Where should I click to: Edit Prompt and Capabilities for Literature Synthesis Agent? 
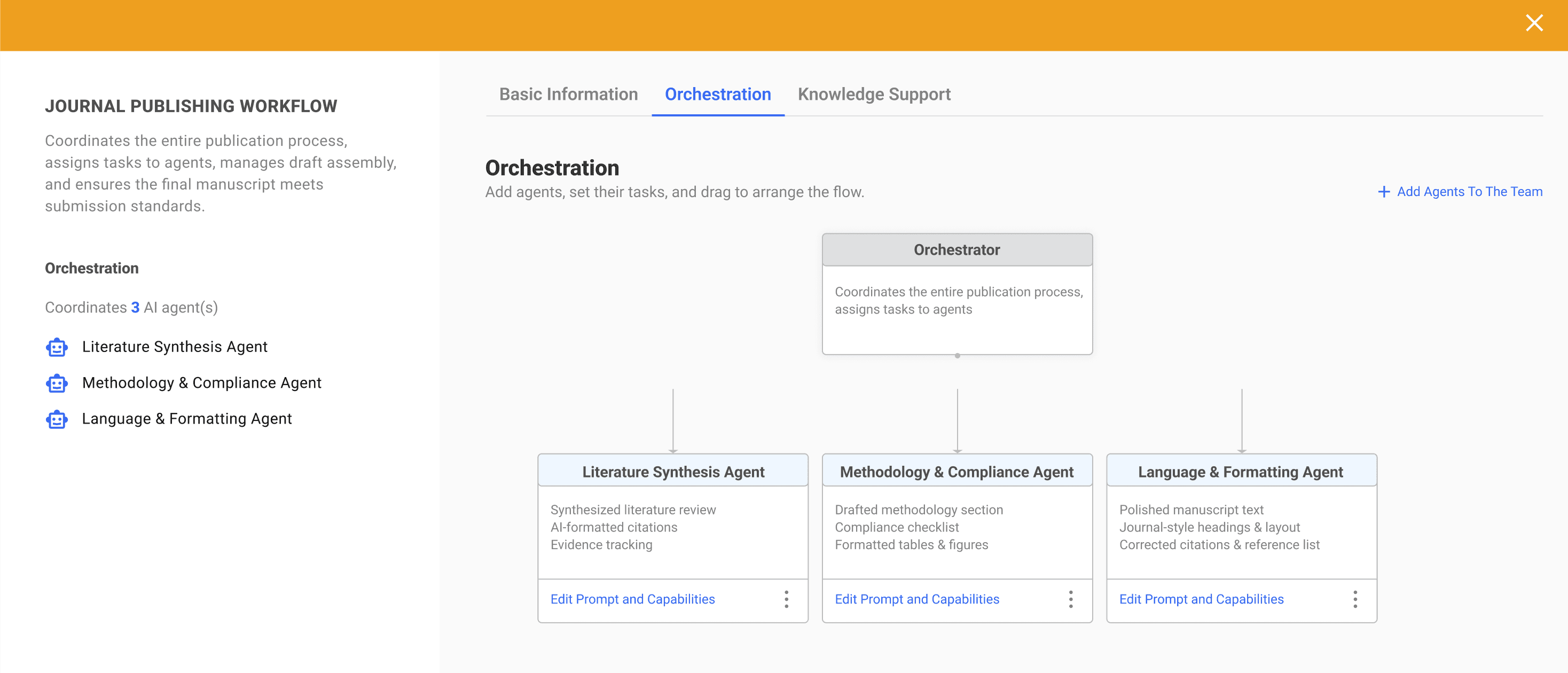click(x=632, y=599)
